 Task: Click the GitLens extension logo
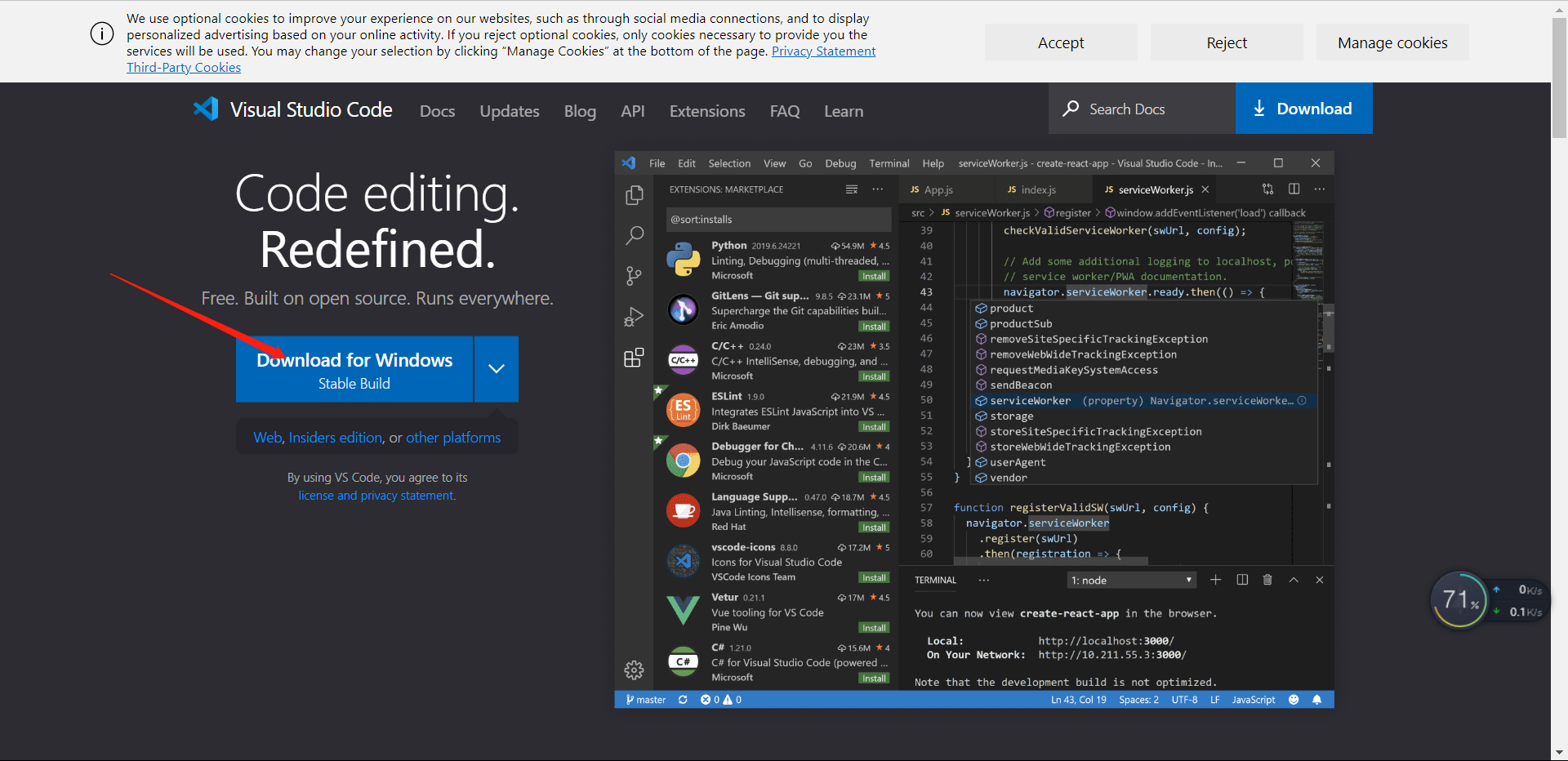pos(684,309)
